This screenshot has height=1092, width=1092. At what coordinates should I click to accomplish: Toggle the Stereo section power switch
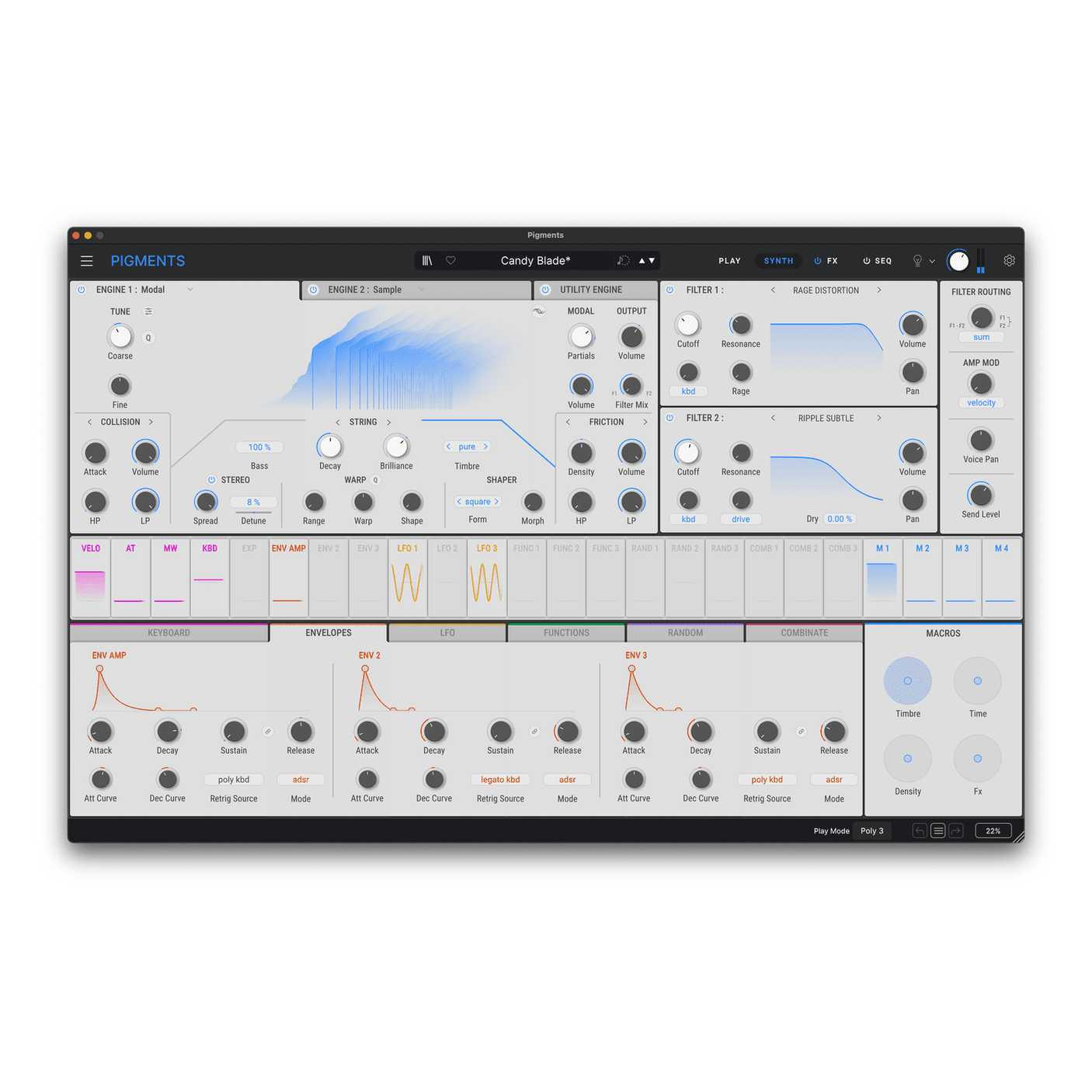click(210, 479)
